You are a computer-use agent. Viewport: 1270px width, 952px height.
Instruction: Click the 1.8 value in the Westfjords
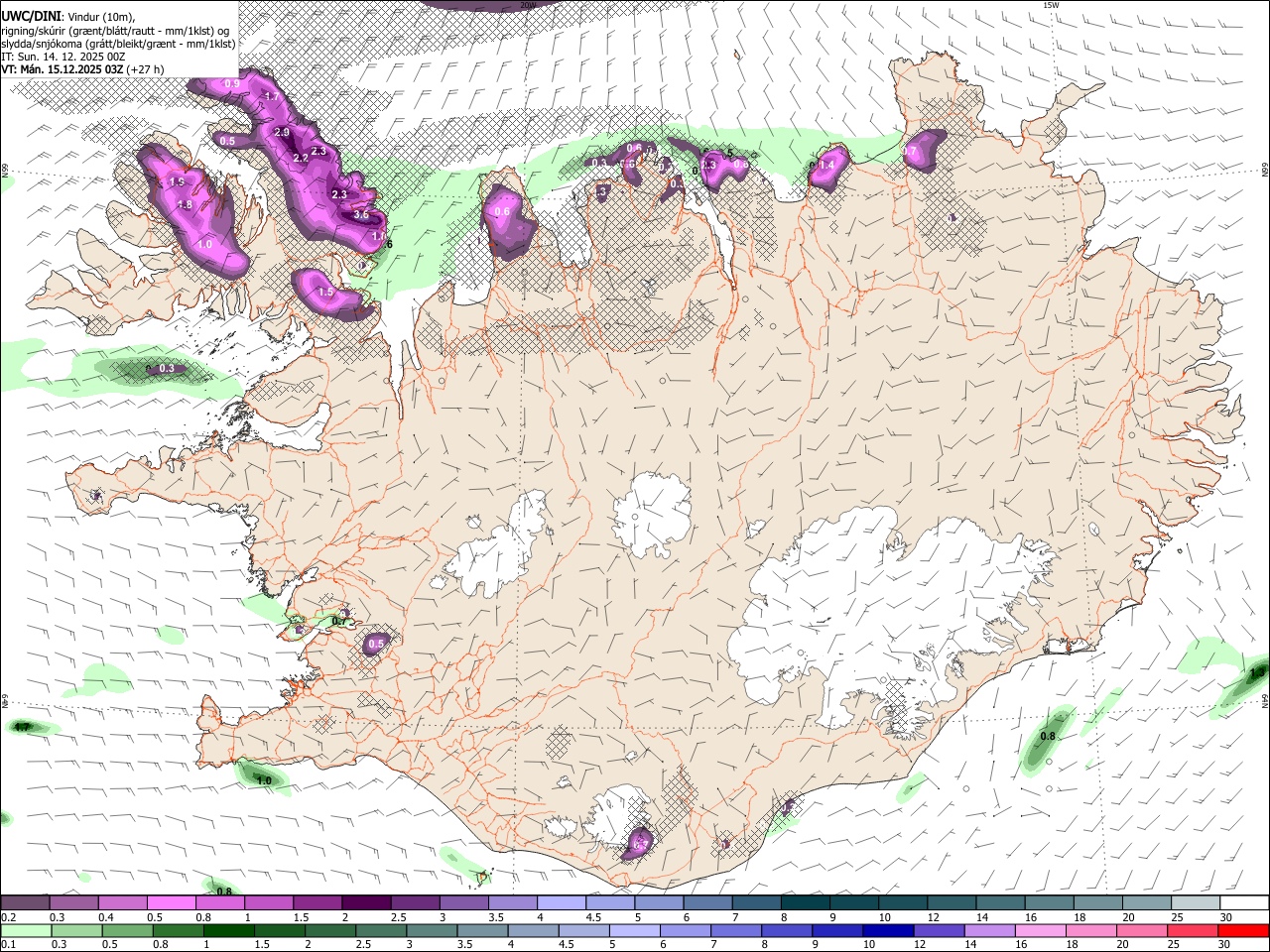pyautogui.click(x=185, y=205)
